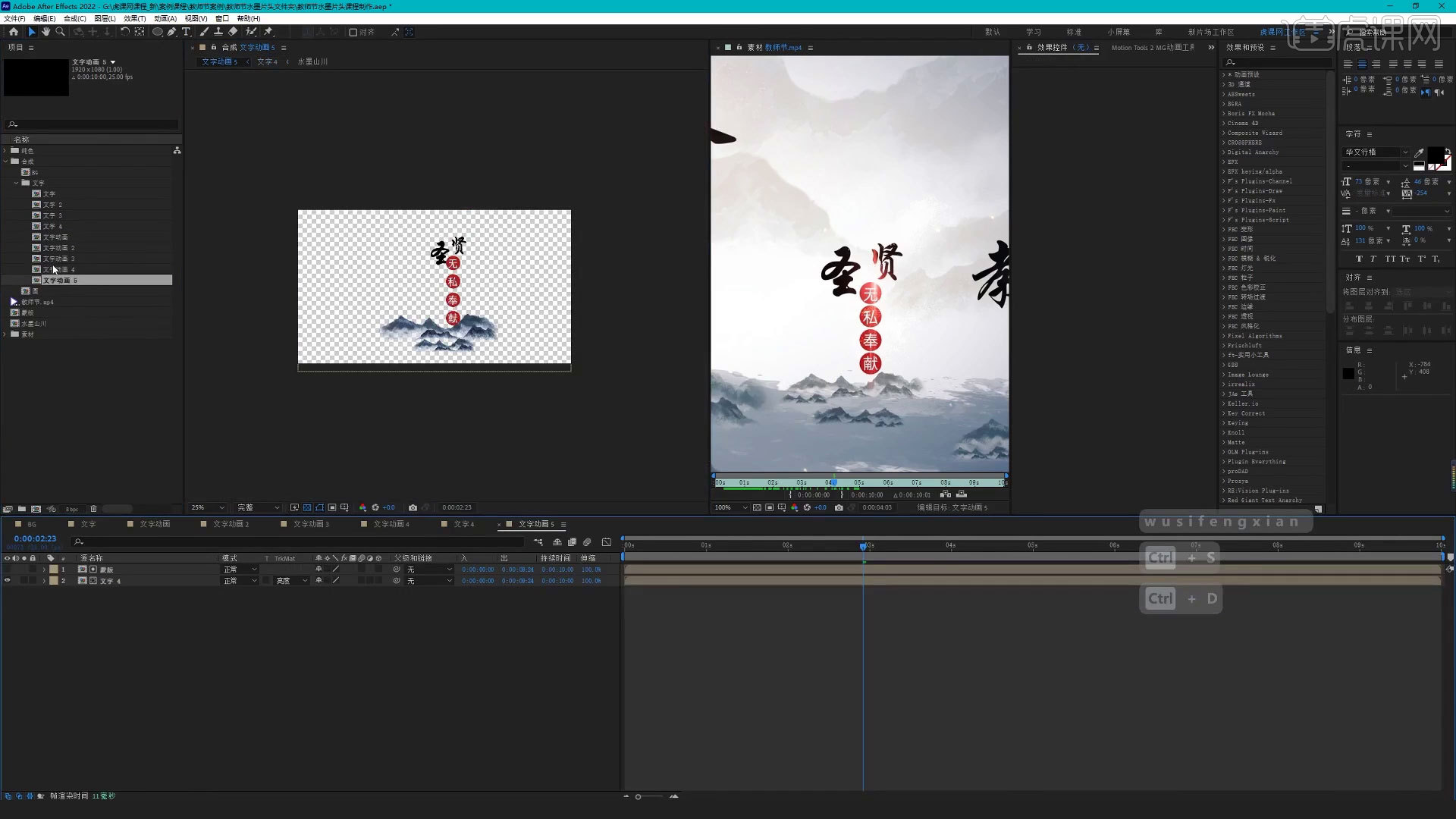This screenshot has height=819, width=1456.
Task: Expand layer 1 蒙版 properties
Action: (44, 570)
